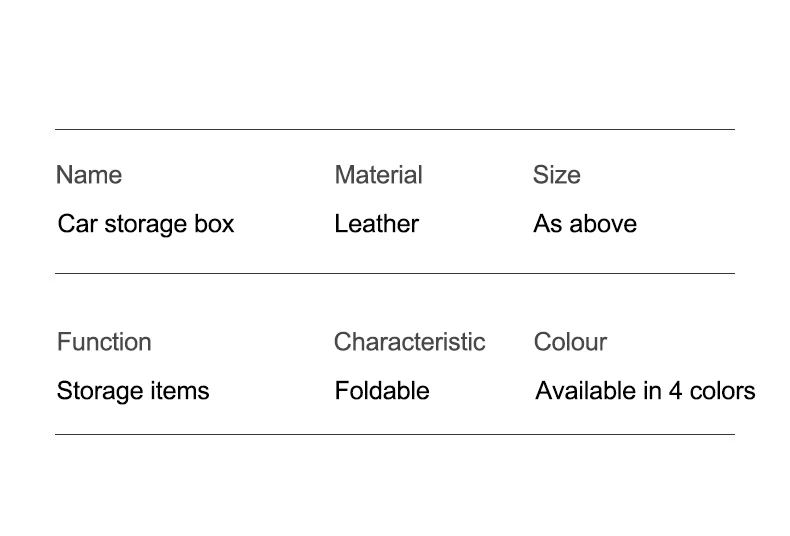The image size is (790, 536).
Task: Click the Name column heading
Action: pyautogui.click(x=89, y=175)
